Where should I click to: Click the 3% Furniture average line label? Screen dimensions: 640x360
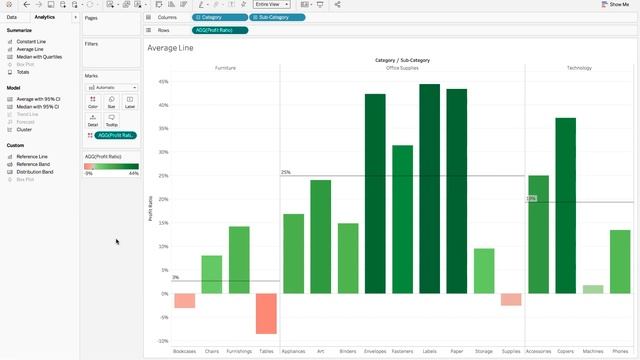[x=176, y=277]
